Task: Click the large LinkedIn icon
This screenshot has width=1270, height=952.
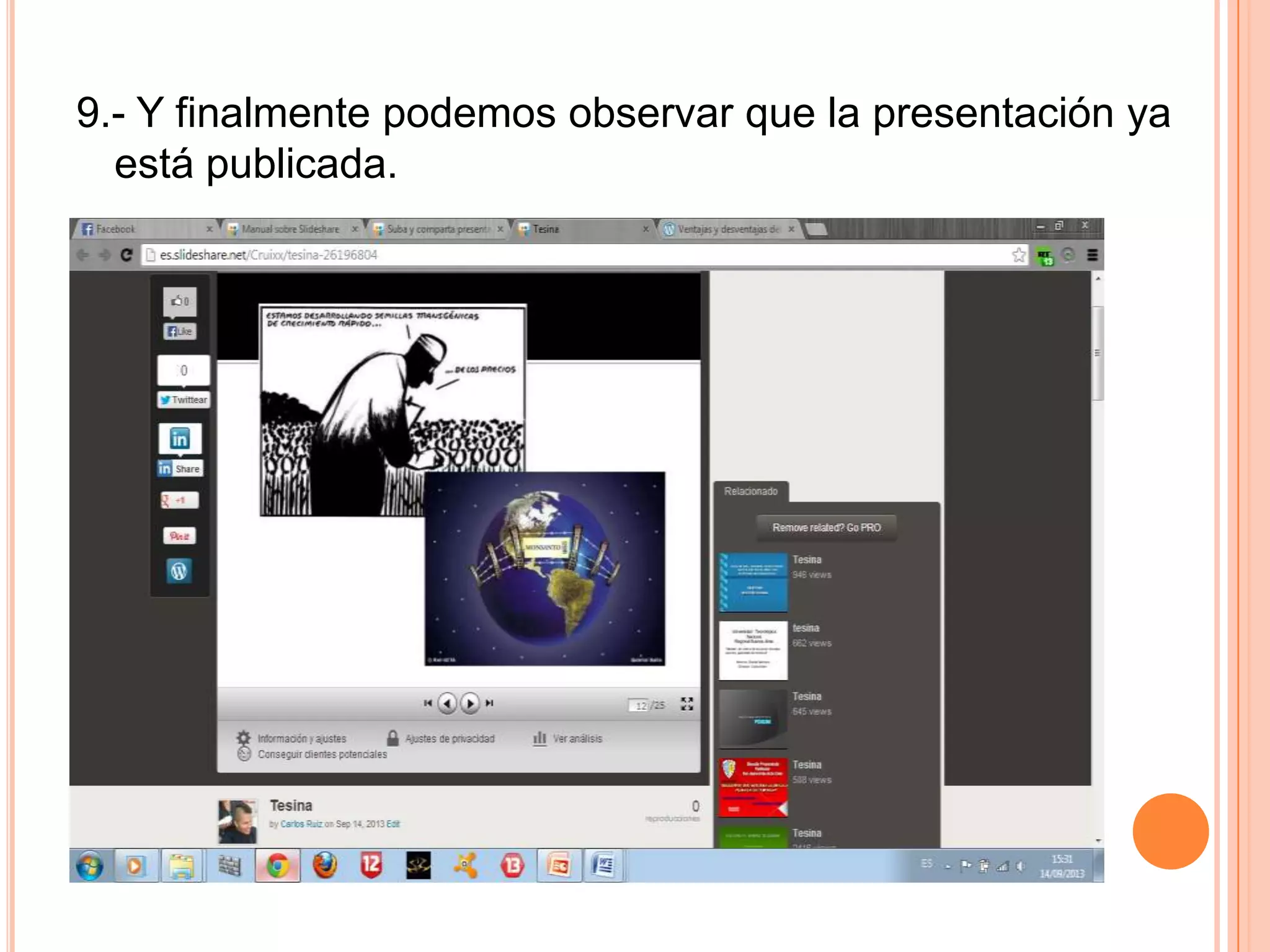Action: (x=180, y=439)
